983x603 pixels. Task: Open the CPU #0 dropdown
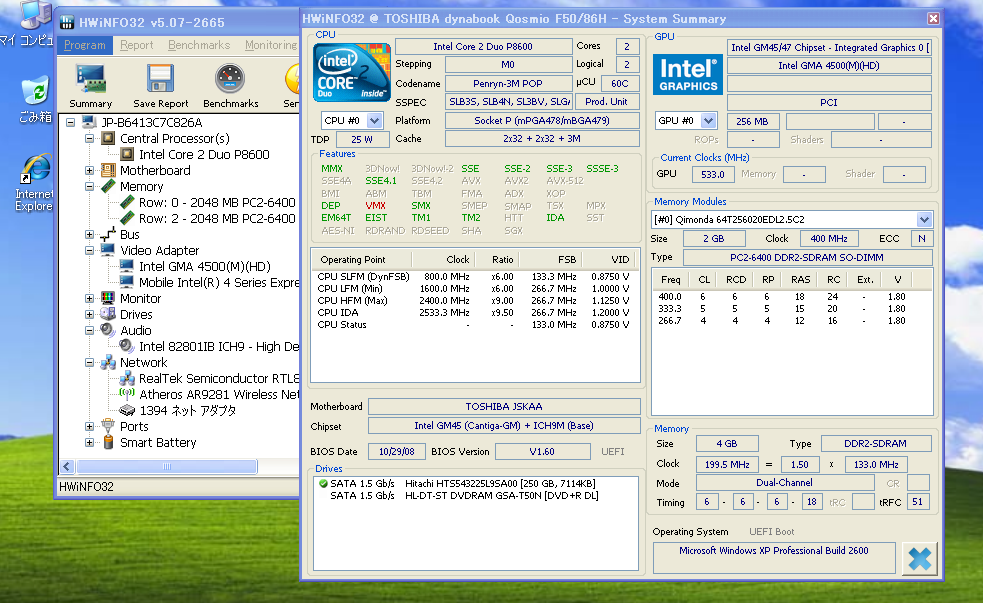[x=374, y=120]
